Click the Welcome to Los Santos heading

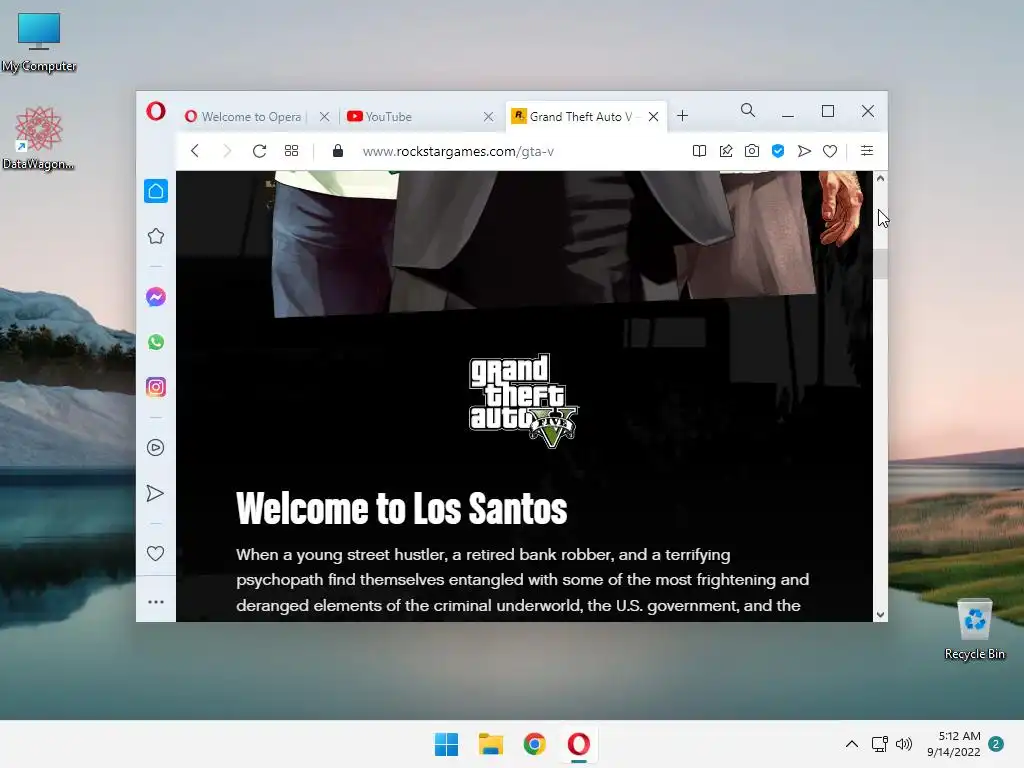point(402,509)
